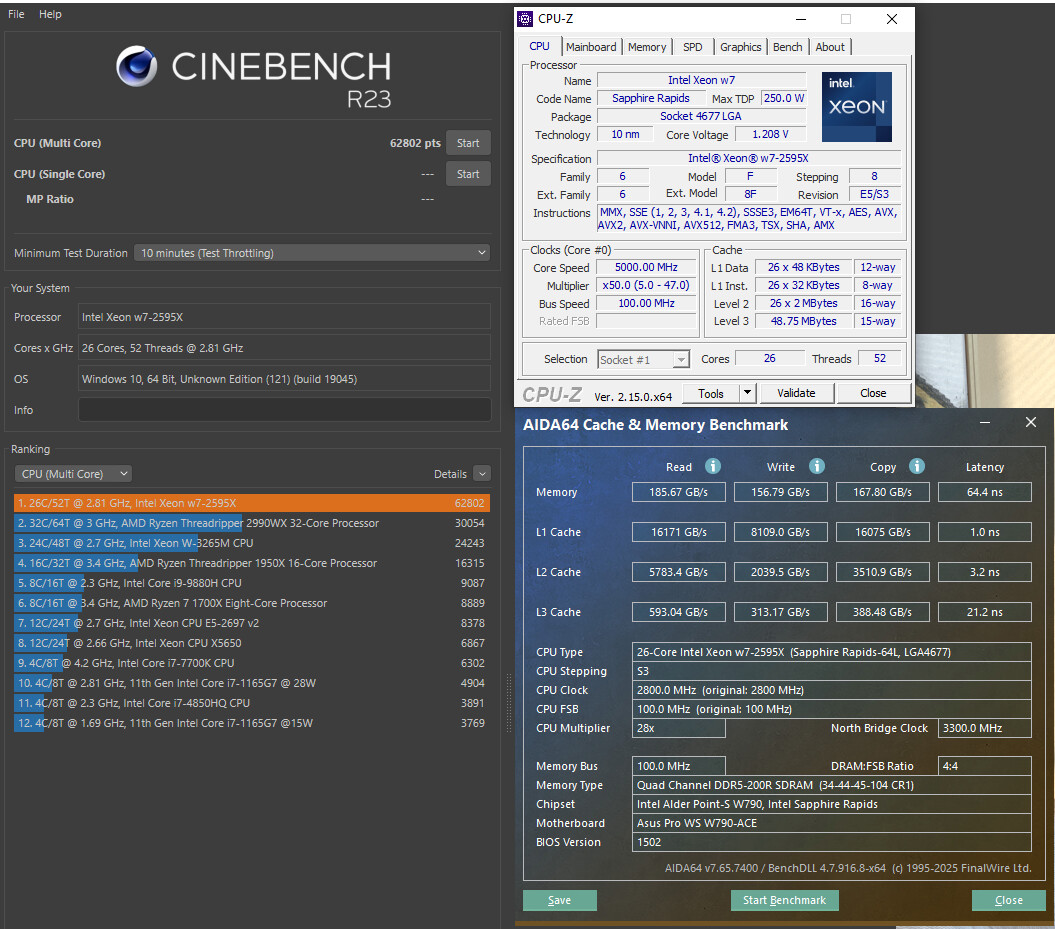Click Save in AIDA64 benchmark window
The image size is (1055, 929).
point(559,900)
